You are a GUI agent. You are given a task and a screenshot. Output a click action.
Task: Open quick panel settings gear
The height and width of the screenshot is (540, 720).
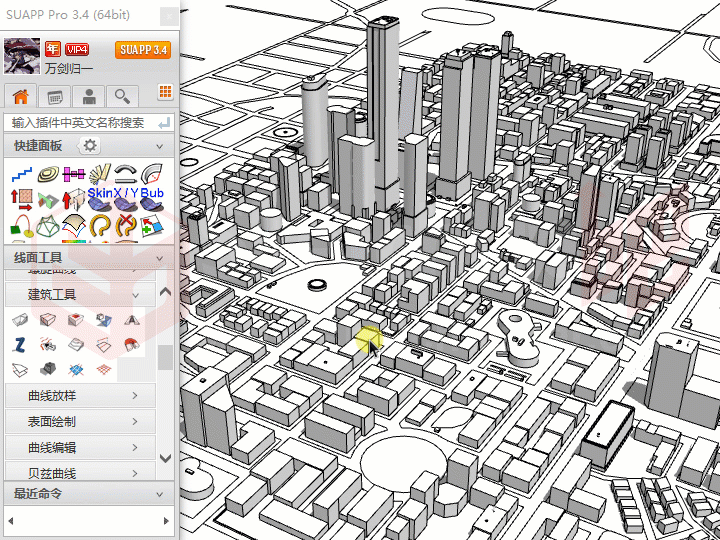point(90,146)
